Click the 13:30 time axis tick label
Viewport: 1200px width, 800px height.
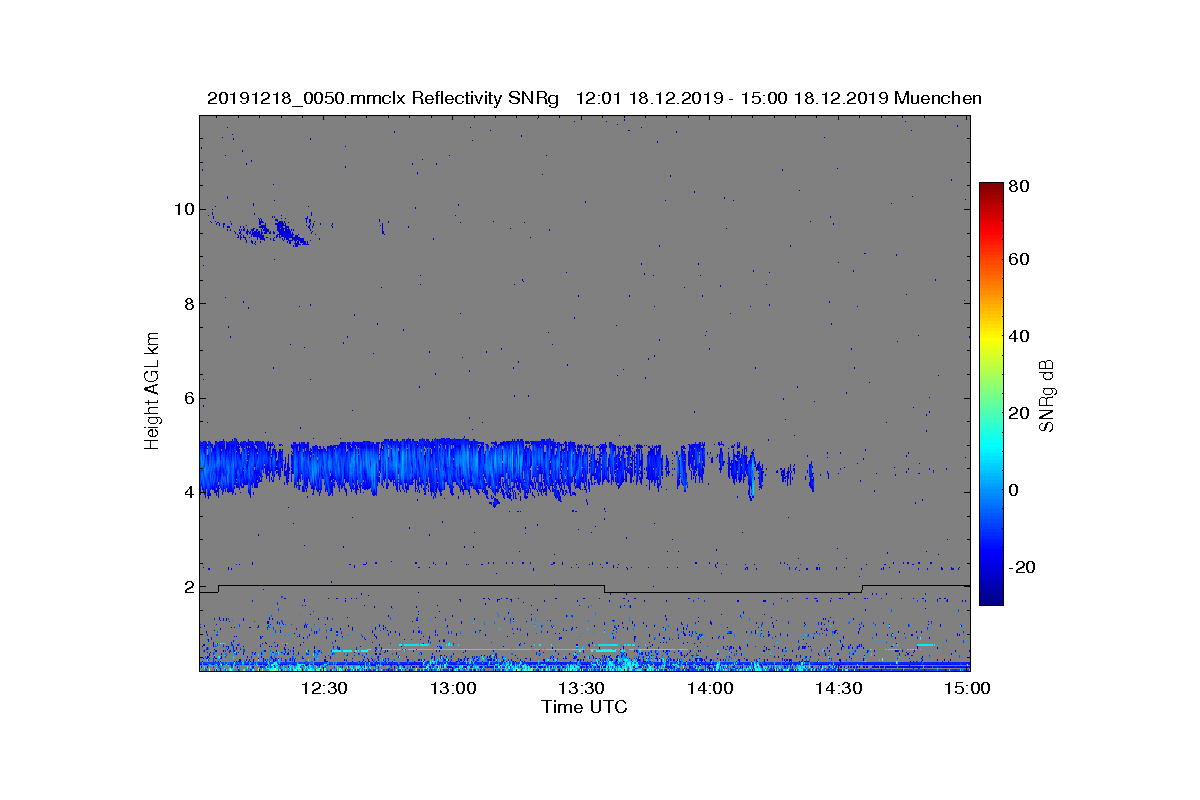[581, 688]
